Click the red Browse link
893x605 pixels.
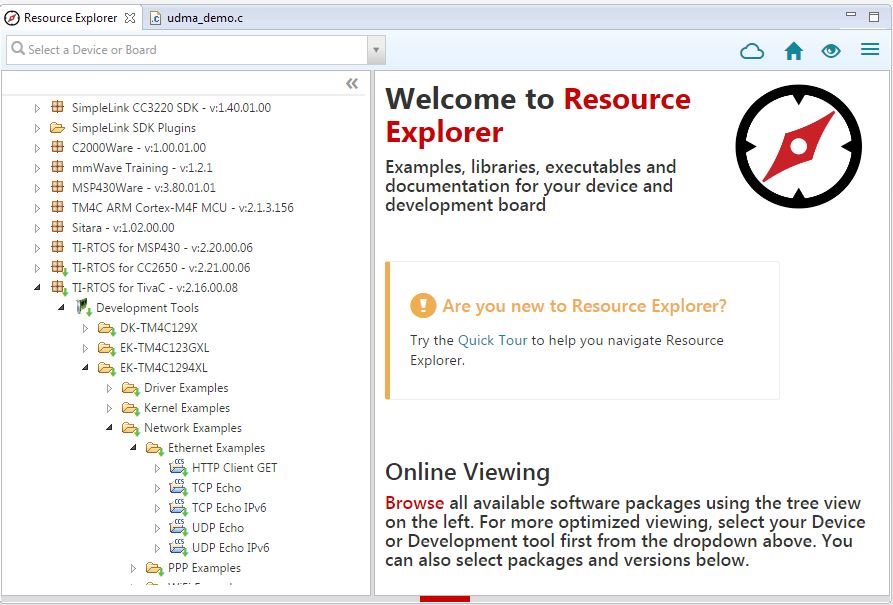(x=414, y=502)
